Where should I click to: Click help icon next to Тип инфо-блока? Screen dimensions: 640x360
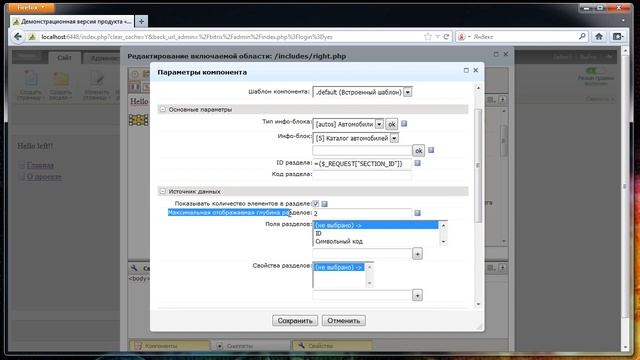404,123
